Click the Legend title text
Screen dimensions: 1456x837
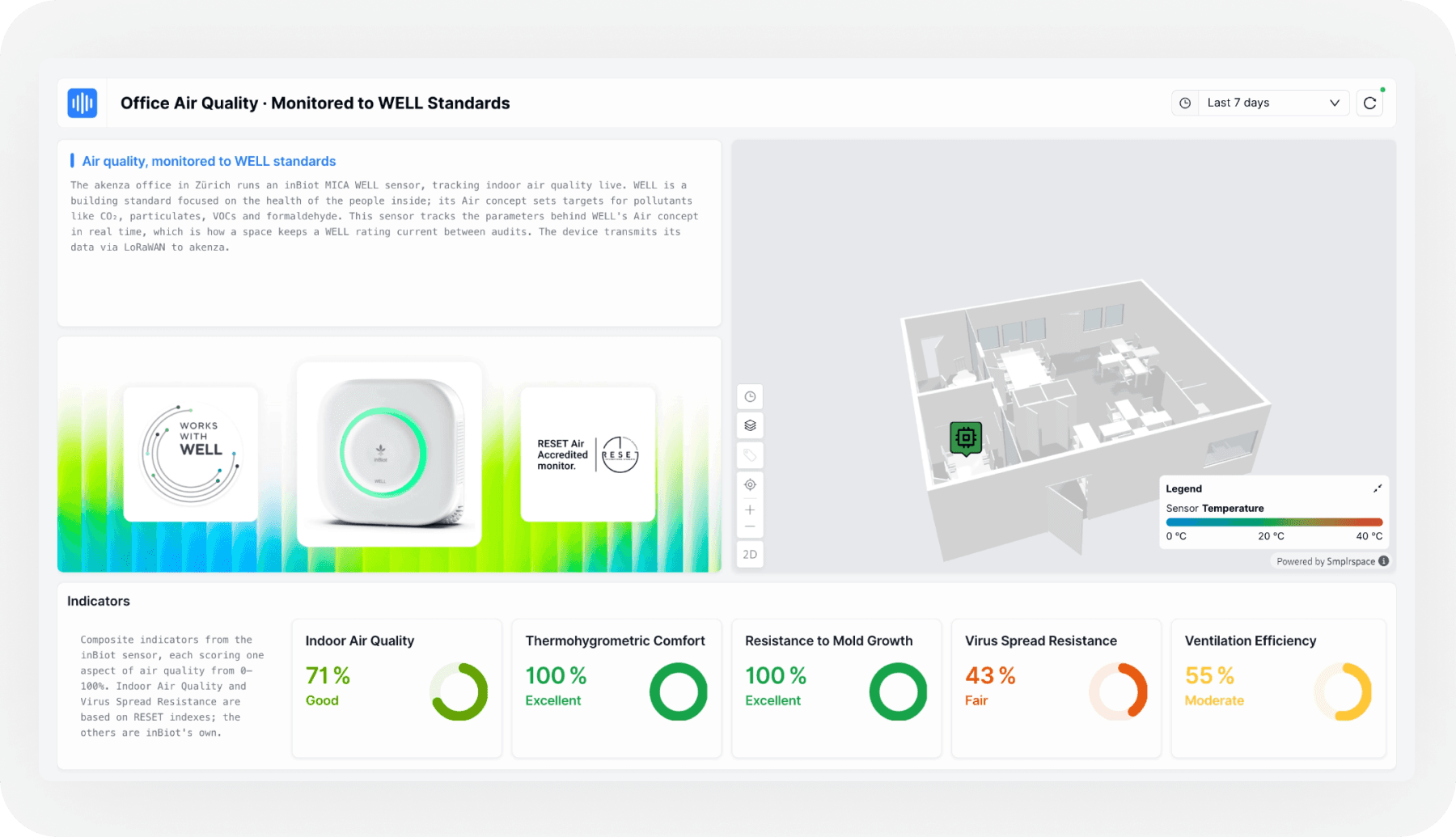click(1183, 488)
